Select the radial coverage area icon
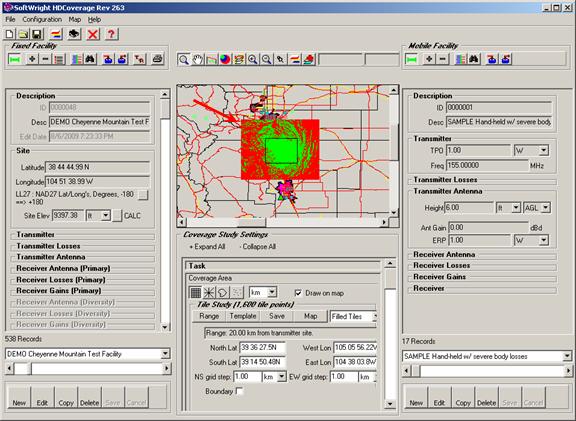Screen dimensions: 576x421 click(x=209, y=292)
